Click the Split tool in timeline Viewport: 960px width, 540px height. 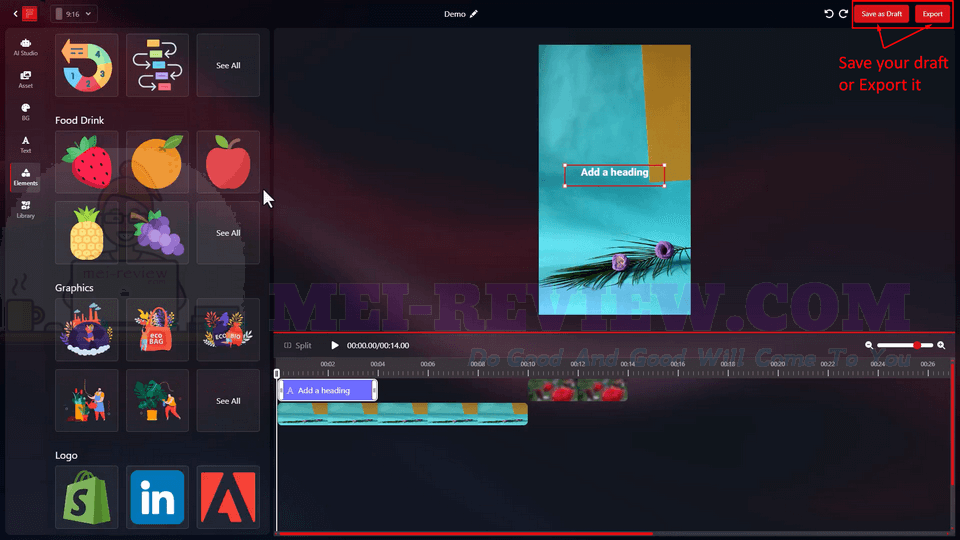coord(298,345)
